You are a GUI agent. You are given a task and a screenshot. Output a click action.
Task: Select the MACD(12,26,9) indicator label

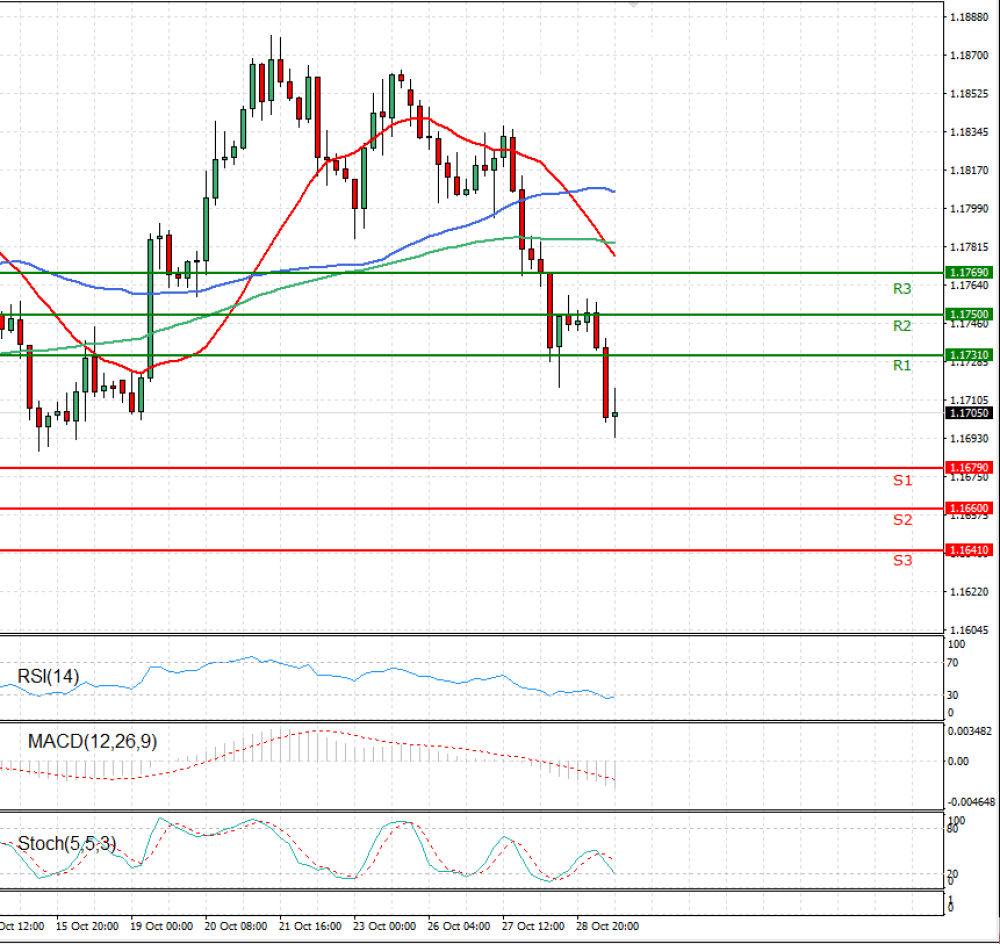click(x=92, y=741)
